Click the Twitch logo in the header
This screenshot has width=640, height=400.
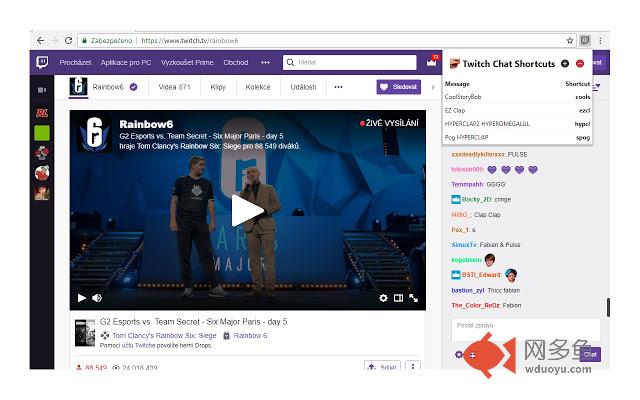click(x=42, y=62)
